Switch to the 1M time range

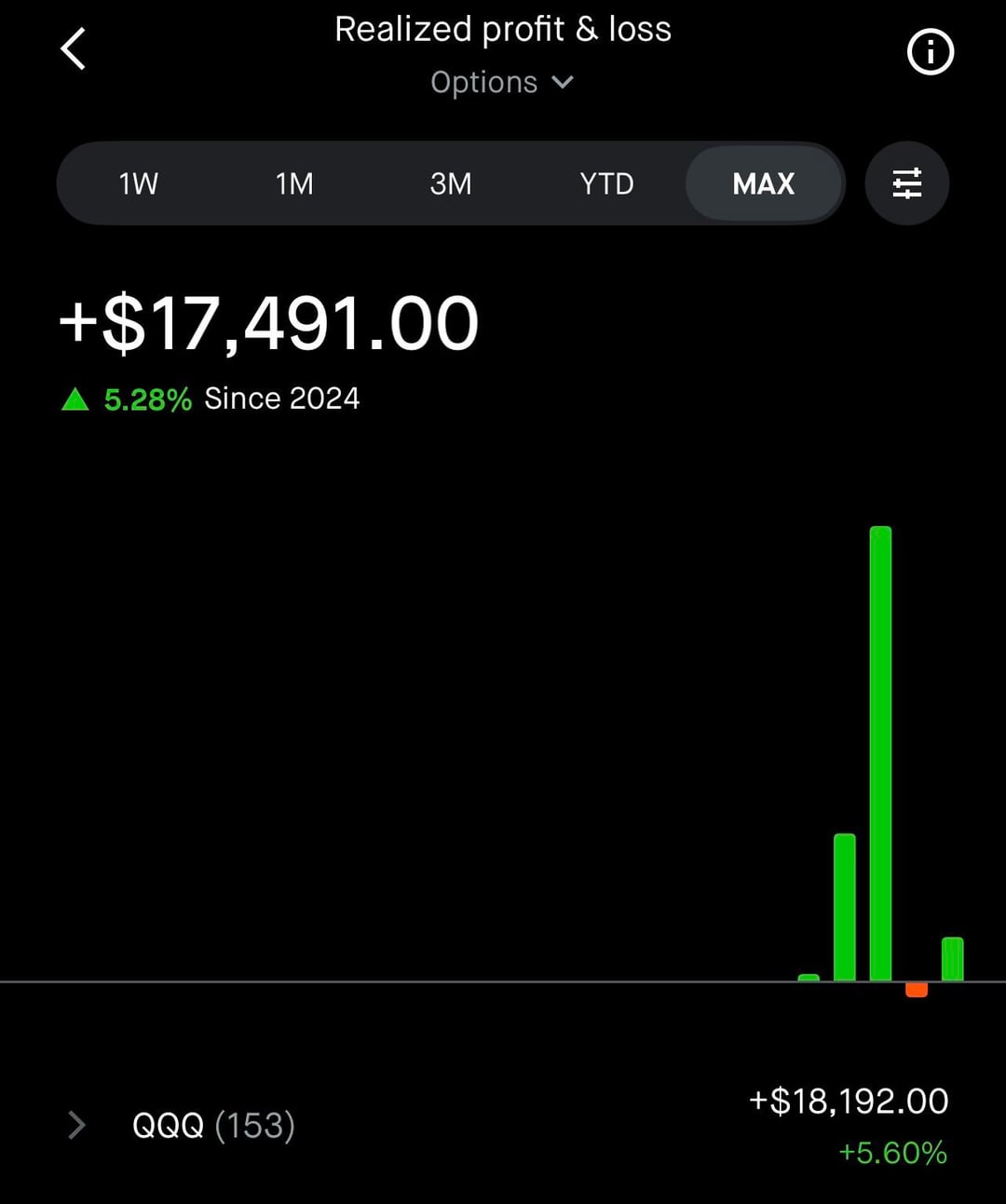pos(294,183)
